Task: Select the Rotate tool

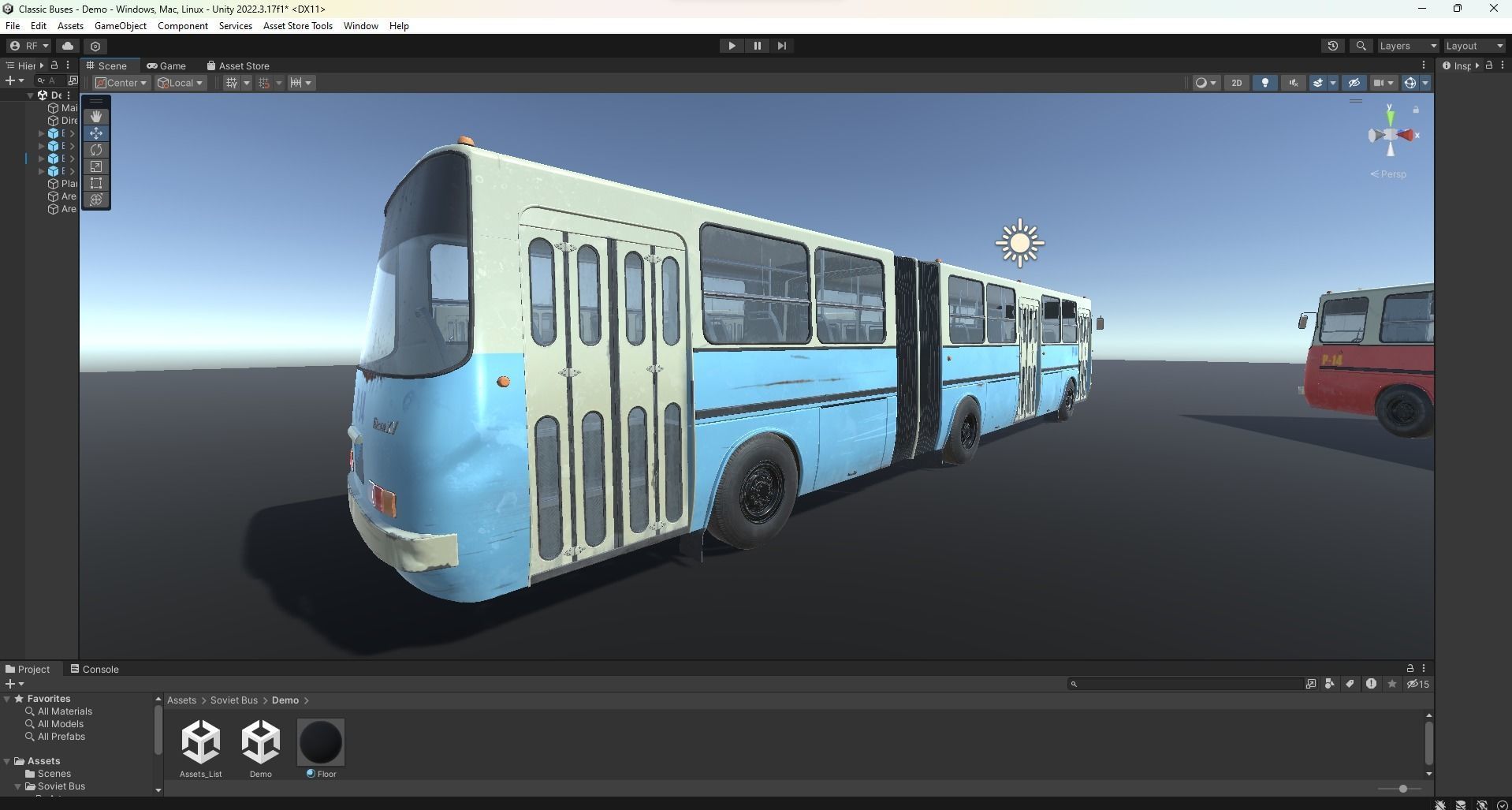Action: click(96, 150)
